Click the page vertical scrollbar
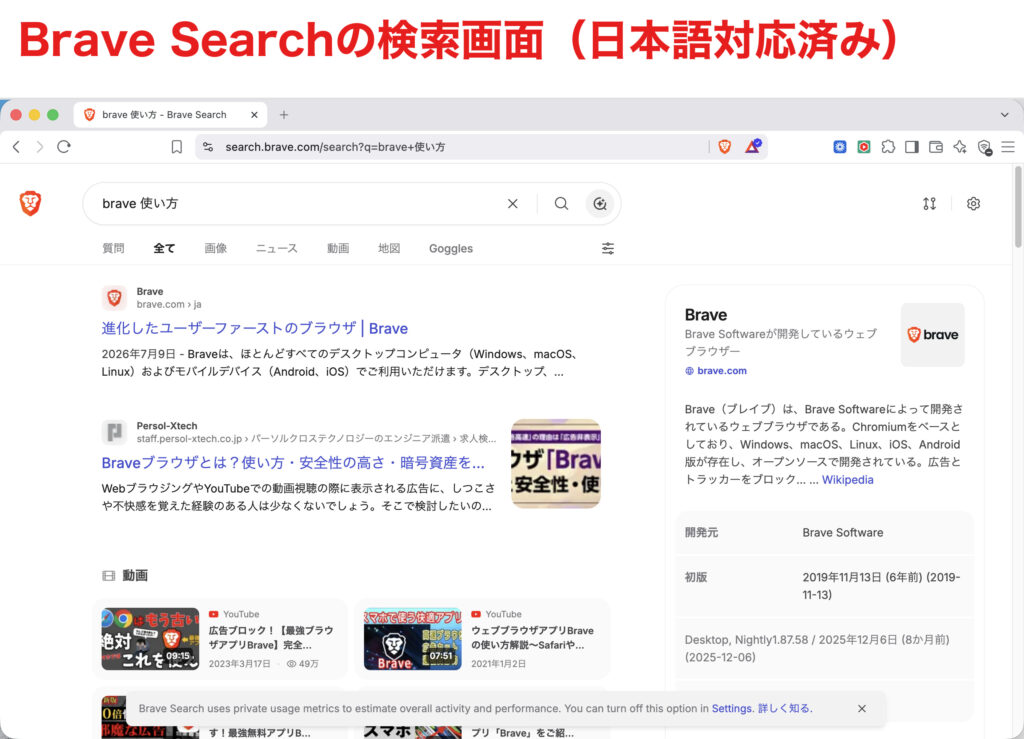This screenshot has height=739, width=1024. [x=1017, y=207]
